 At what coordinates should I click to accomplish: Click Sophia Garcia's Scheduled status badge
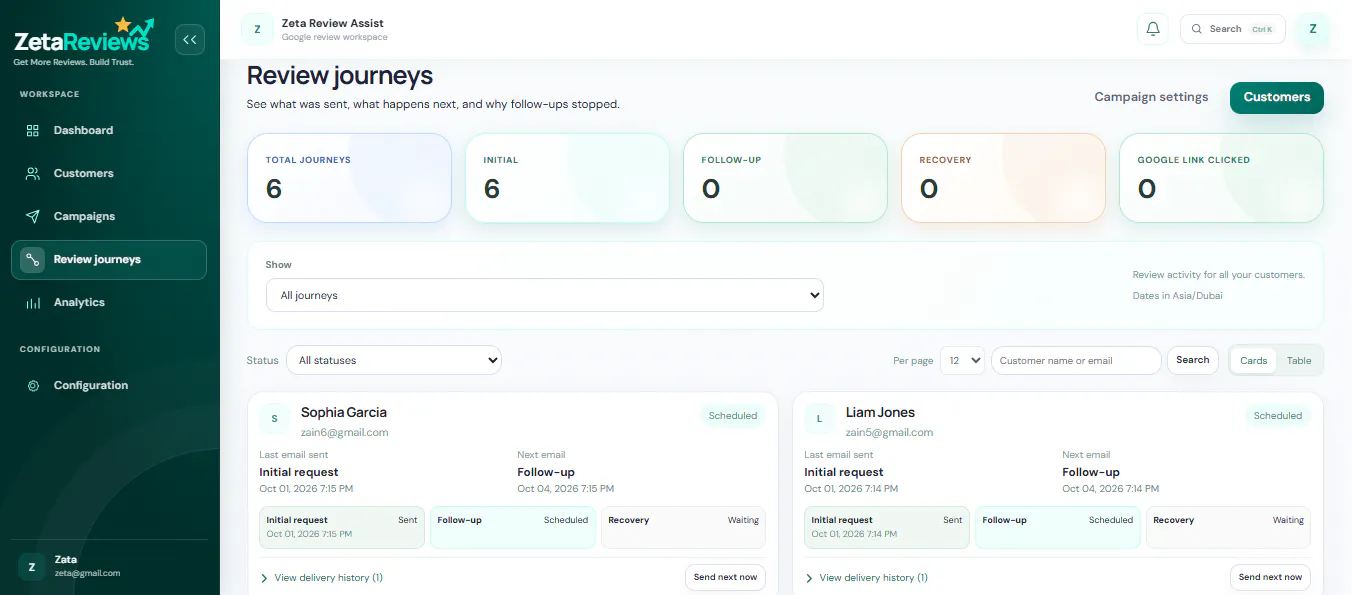[733, 416]
